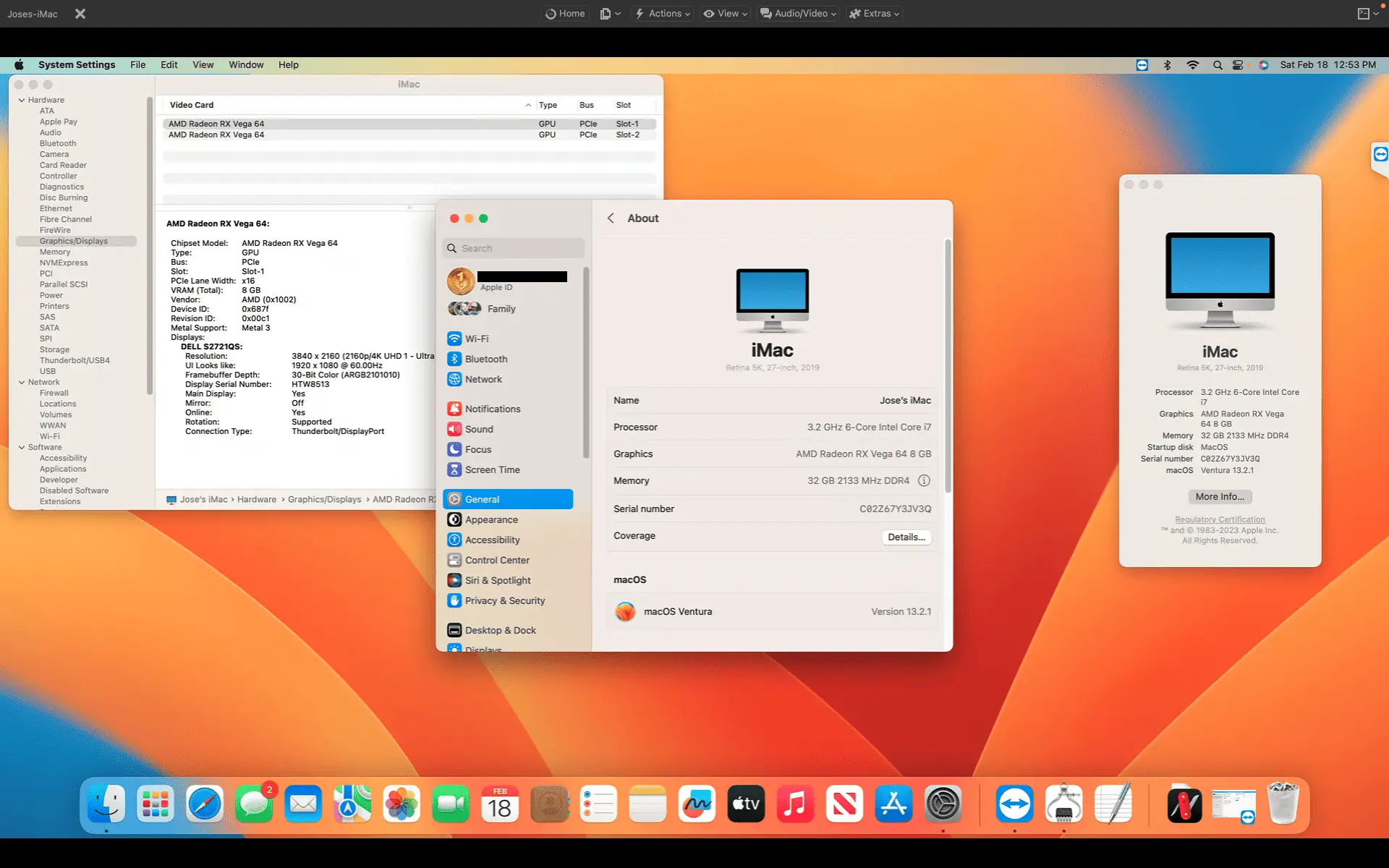
Task: Open the Apple menu
Action: pyautogui.click(x=19, y=65)
